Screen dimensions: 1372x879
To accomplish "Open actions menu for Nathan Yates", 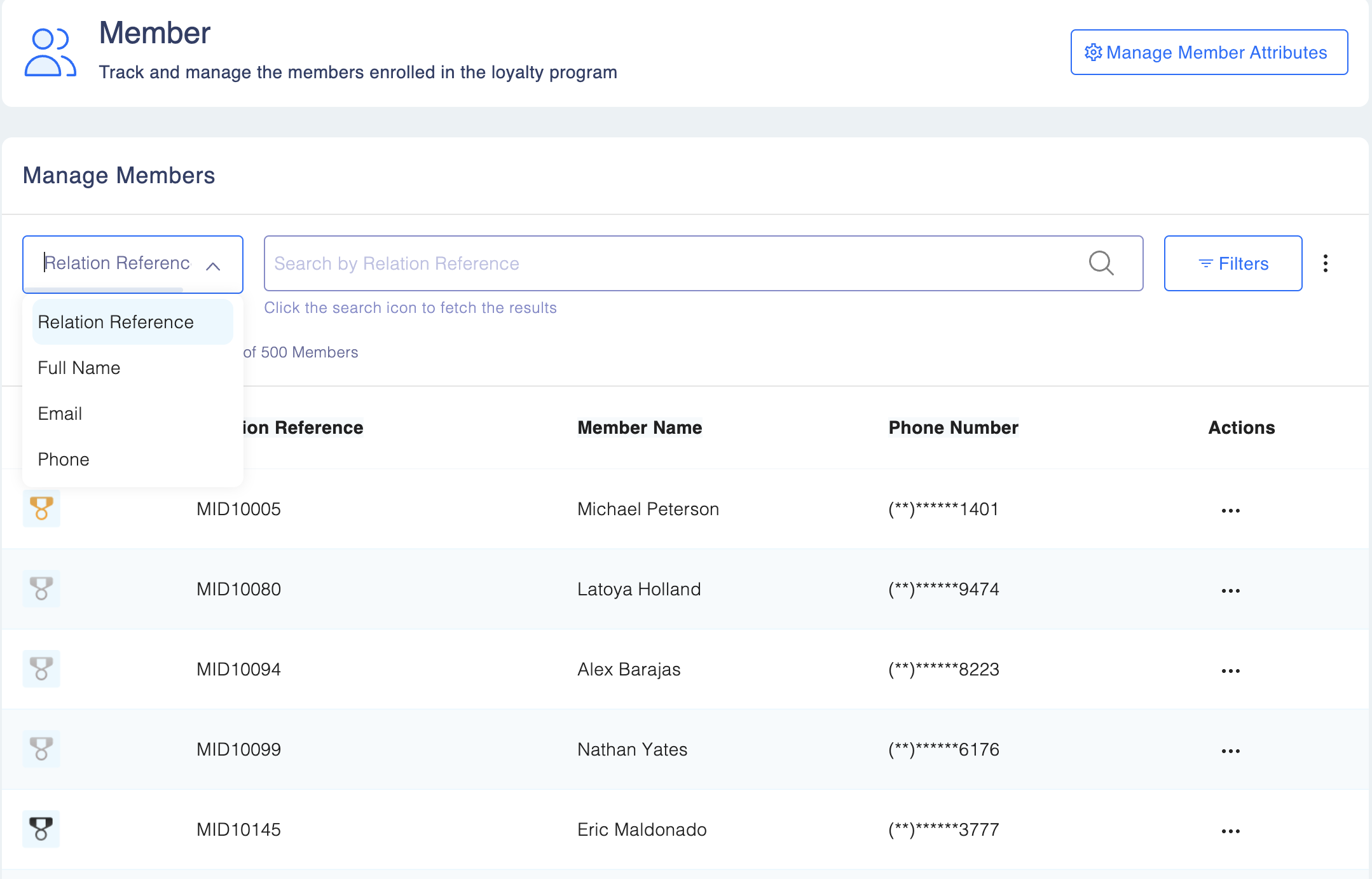I will coord(1230,751).
